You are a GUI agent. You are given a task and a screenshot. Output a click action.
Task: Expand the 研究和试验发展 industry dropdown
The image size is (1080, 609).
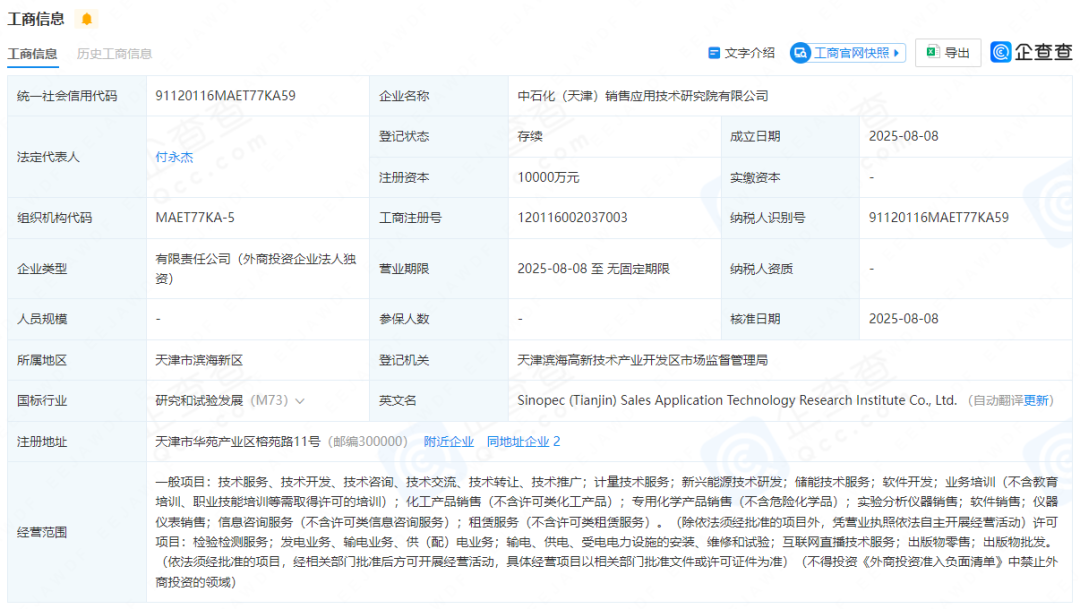(x=300, y=401)
